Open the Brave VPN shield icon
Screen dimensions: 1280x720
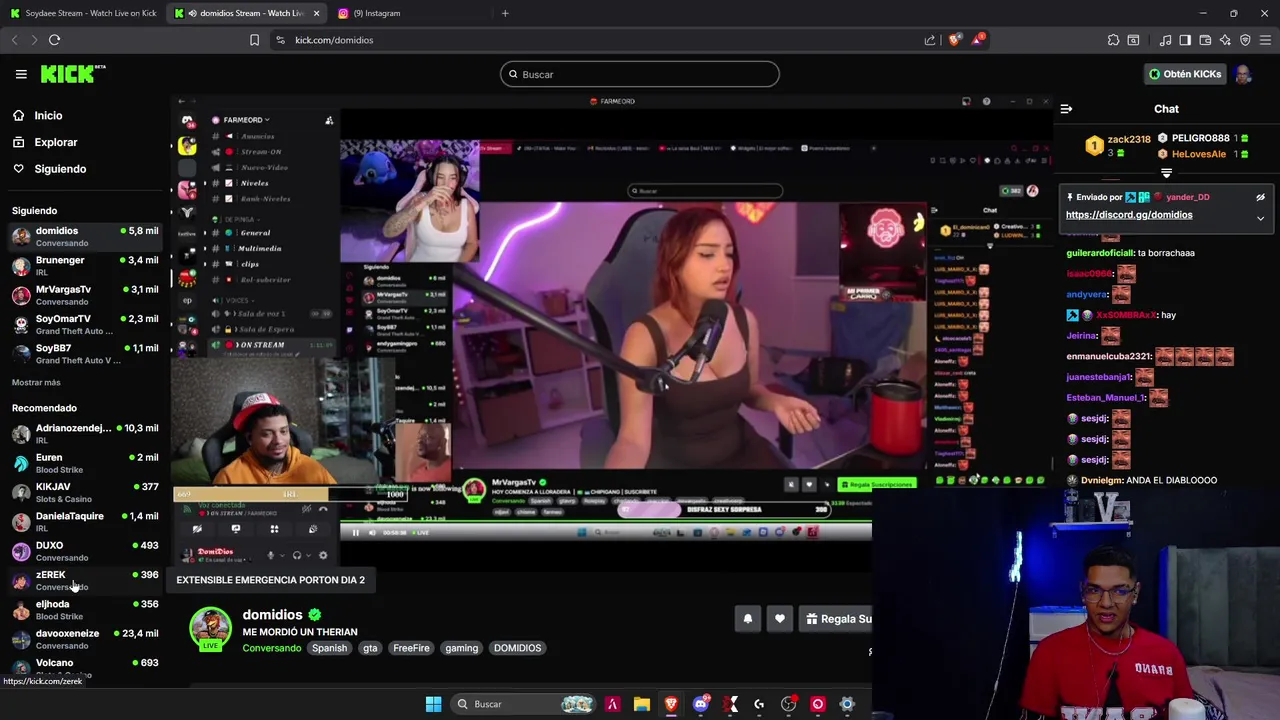(x=1245, y=40)
